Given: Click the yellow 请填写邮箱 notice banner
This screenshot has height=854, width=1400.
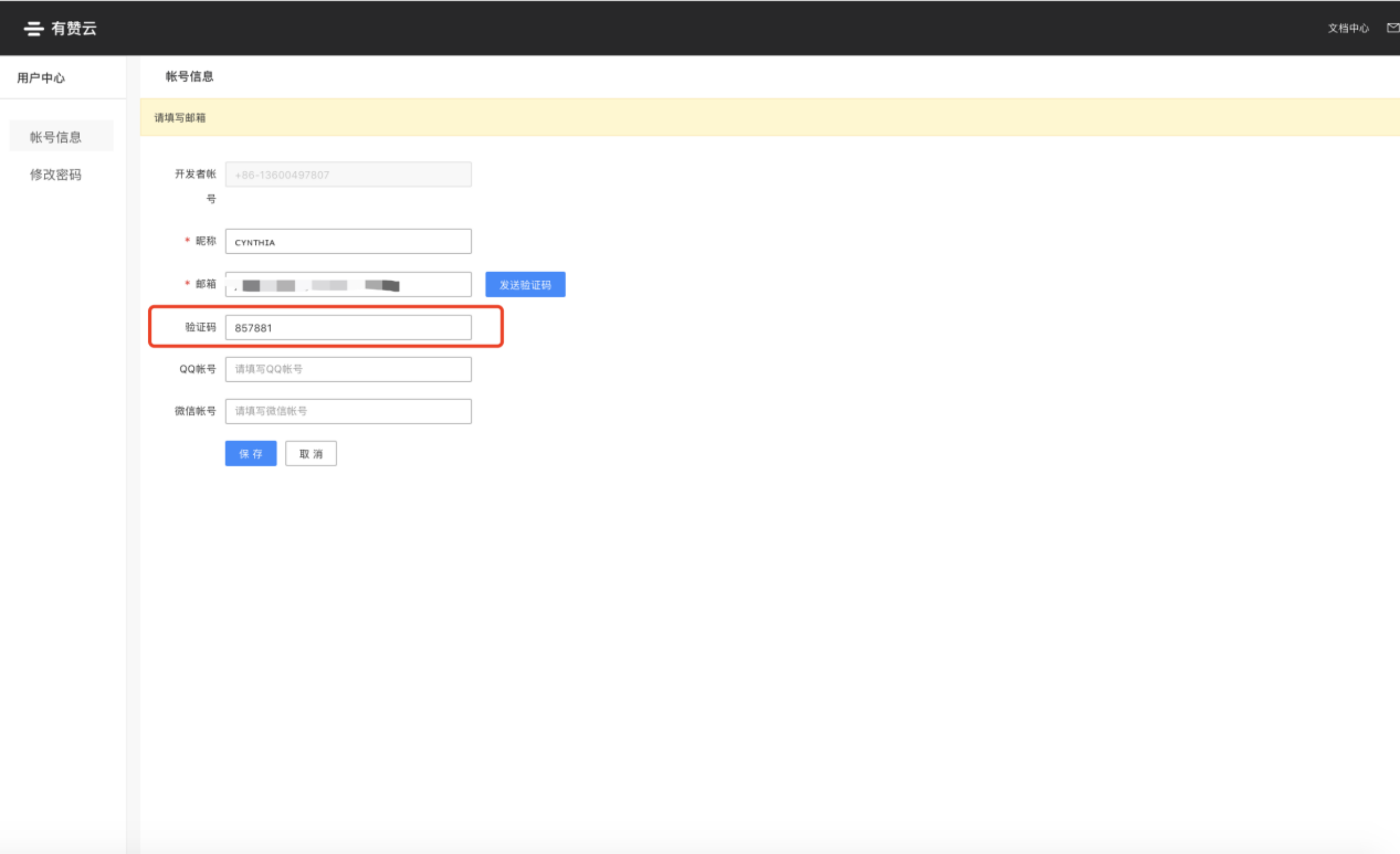Looking at the screenshot, I should tap(180, 117).
